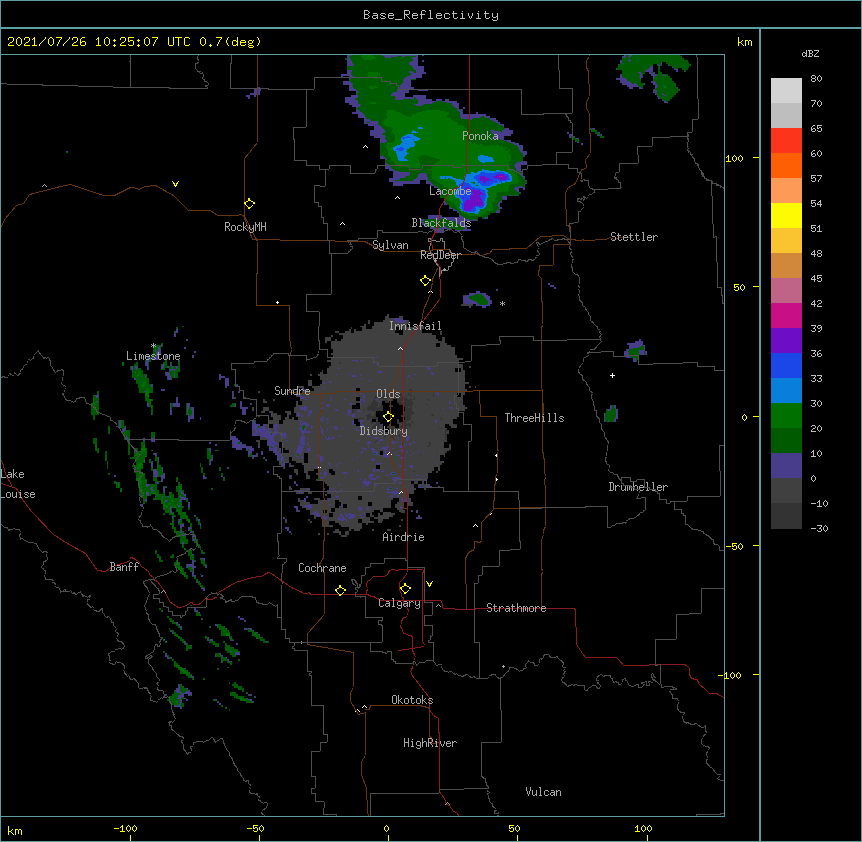862x842 pixels.
Task: Click the asterisk marker above Limestone label
Action: tap(154, 346)
